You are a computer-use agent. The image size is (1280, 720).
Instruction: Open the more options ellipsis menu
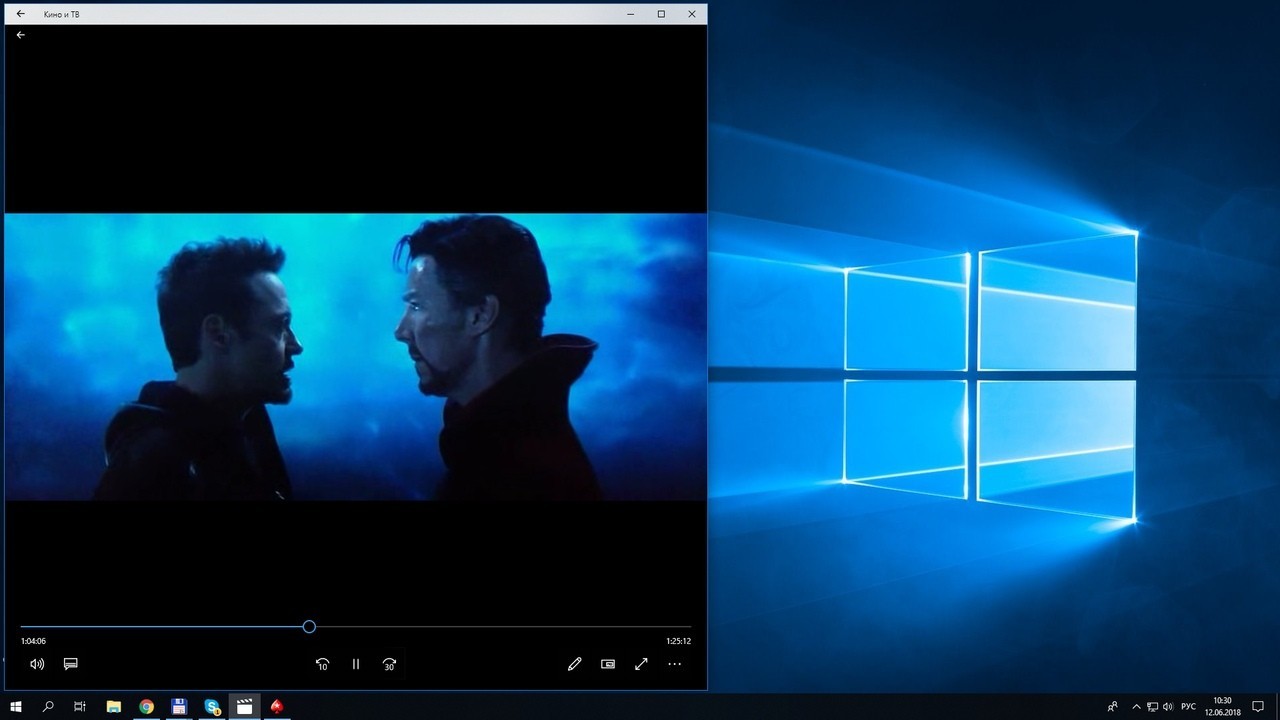(x=674, y=664)
